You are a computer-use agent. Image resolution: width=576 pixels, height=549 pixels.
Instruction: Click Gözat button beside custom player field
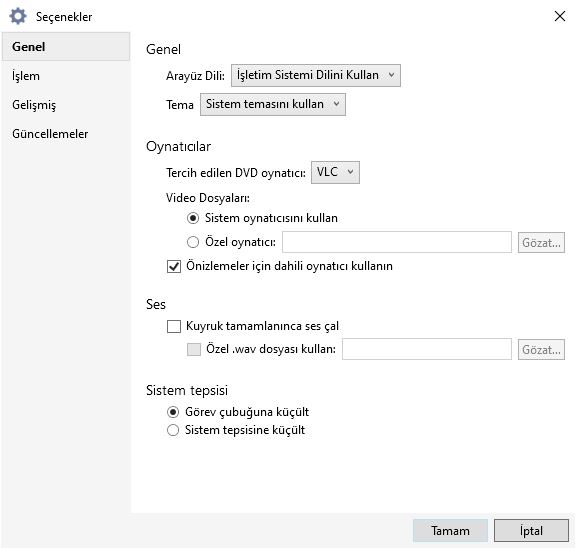pos(541,243)
